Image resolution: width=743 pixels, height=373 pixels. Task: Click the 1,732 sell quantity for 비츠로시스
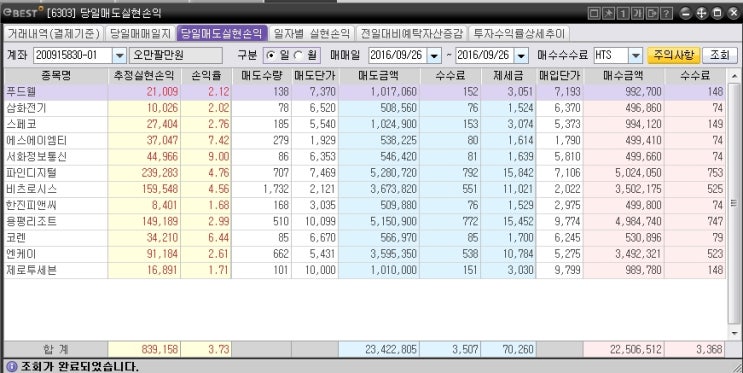276,189
